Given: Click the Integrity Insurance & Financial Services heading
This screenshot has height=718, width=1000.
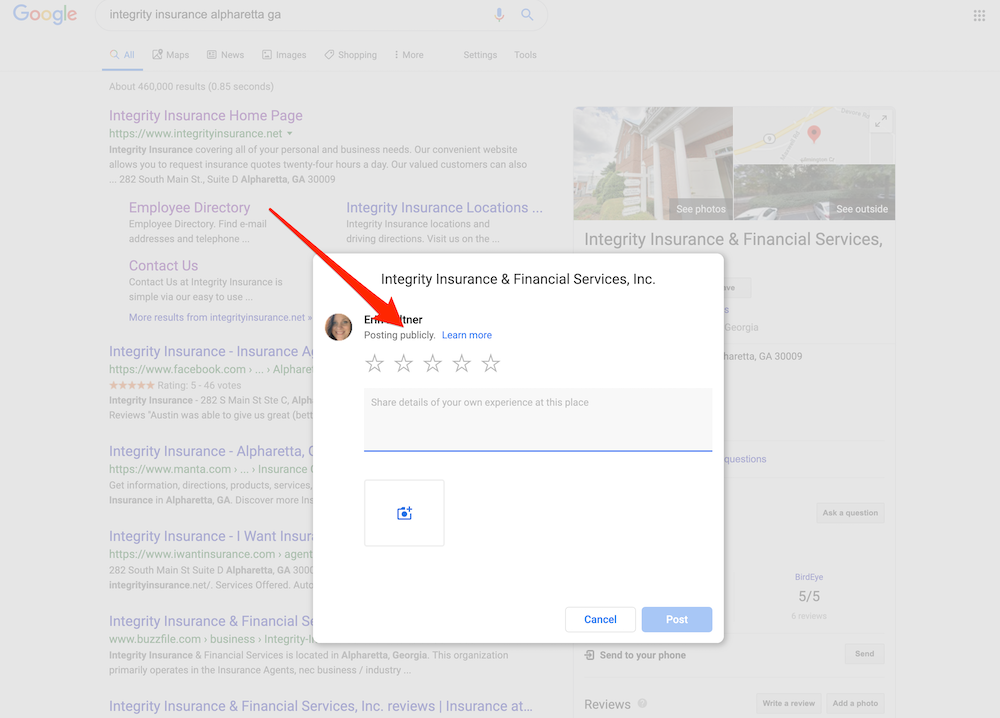Looking at the screenshot, I should 733,239.
